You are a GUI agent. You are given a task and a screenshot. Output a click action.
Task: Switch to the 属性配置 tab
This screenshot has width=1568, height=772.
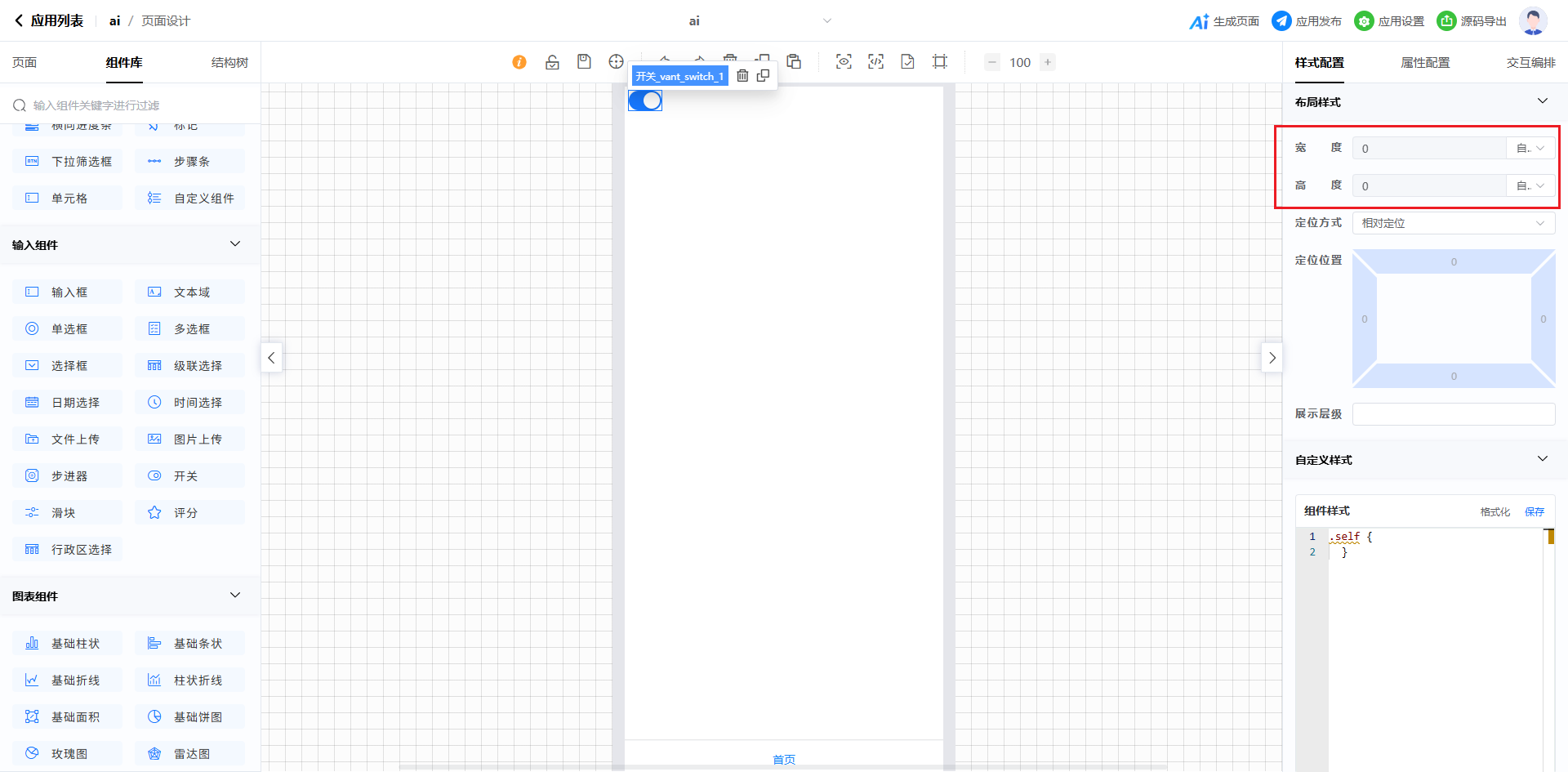[x=1425, y=63]
